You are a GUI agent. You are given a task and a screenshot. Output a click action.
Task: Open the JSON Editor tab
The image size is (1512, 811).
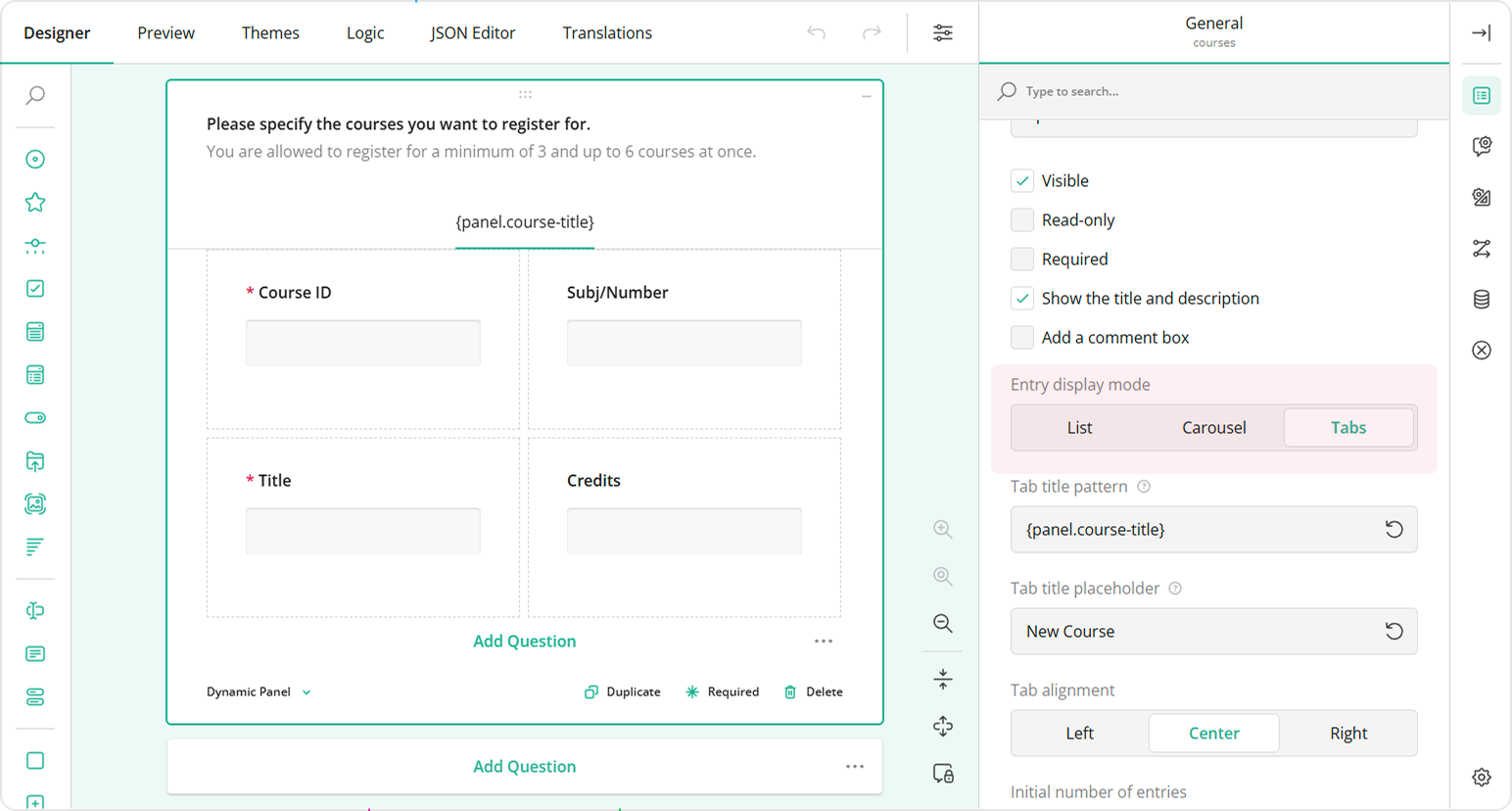point(473,32)
